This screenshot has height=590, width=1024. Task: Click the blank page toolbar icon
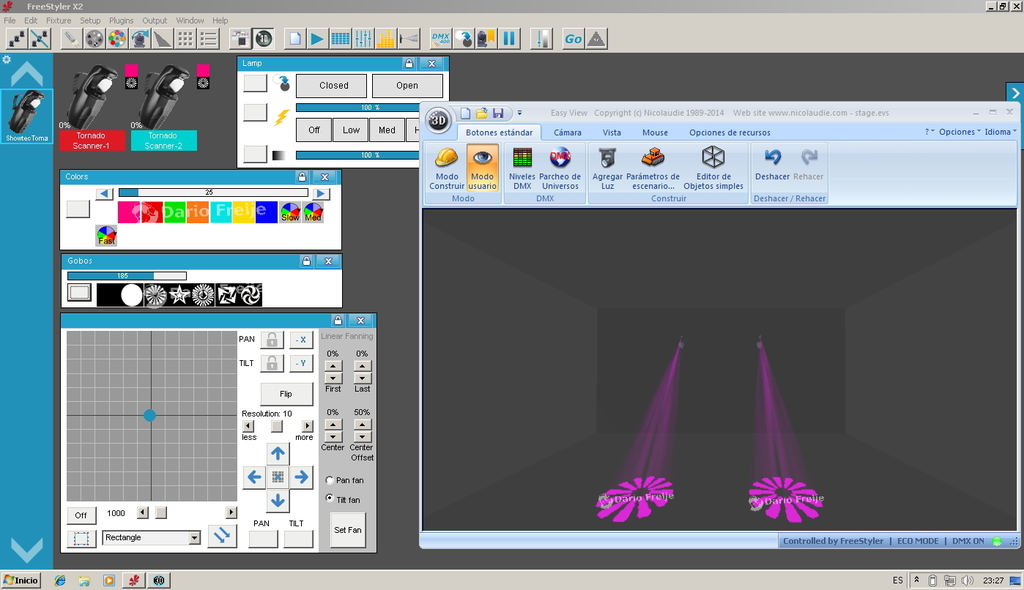[x=295, y=39]
